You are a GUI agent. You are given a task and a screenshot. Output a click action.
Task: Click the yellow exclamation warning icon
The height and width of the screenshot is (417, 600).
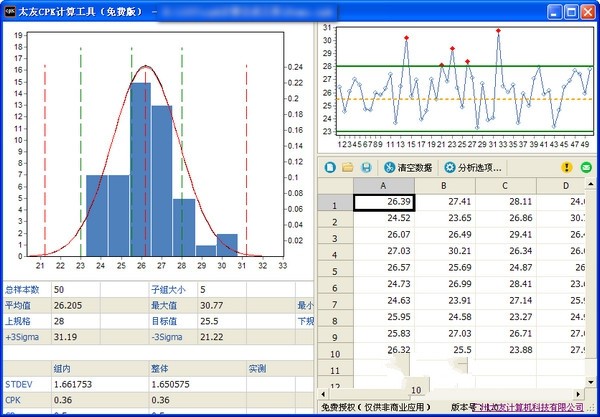coord(566,167)
